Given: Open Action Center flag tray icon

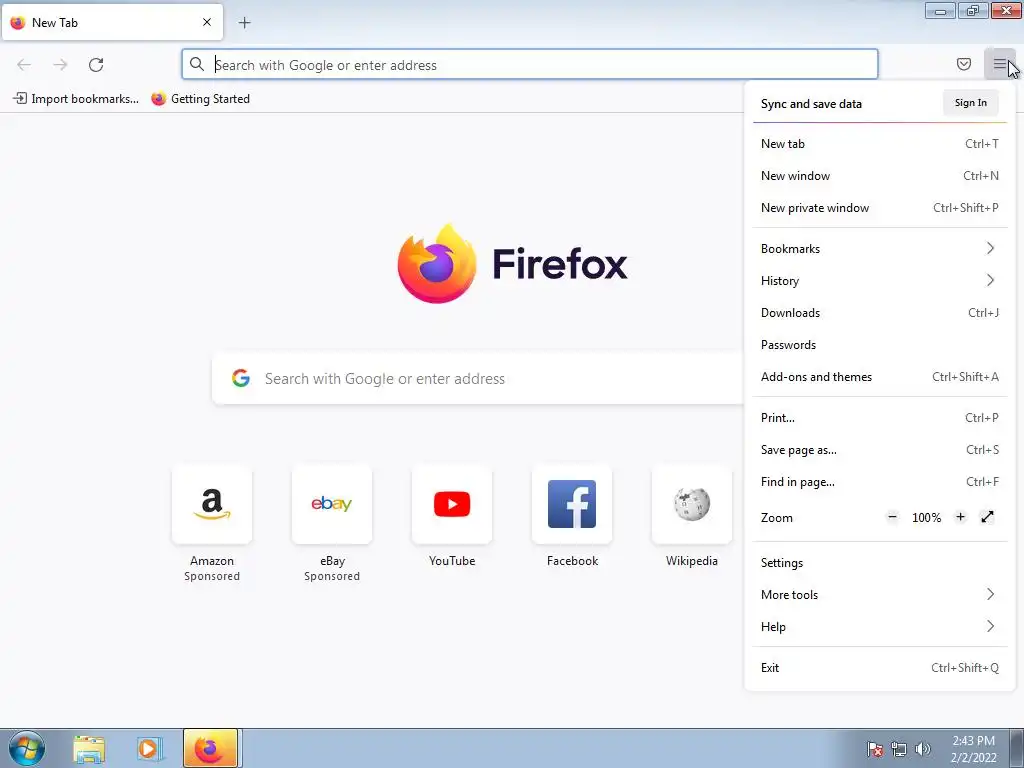Looking at the screenshot, I should point(875,749).
